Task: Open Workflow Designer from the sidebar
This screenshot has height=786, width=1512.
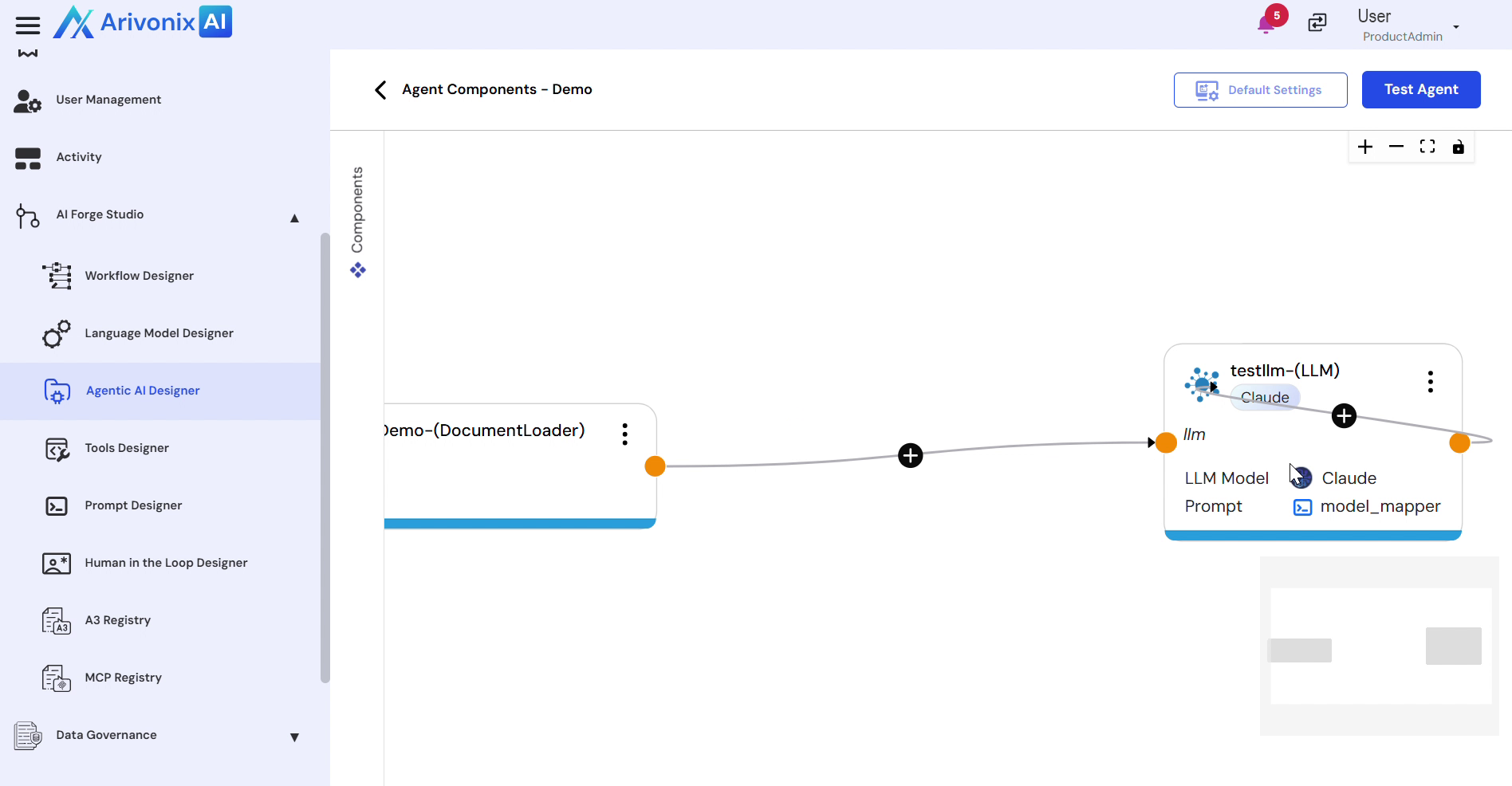Action: click(x=140, y=276)
